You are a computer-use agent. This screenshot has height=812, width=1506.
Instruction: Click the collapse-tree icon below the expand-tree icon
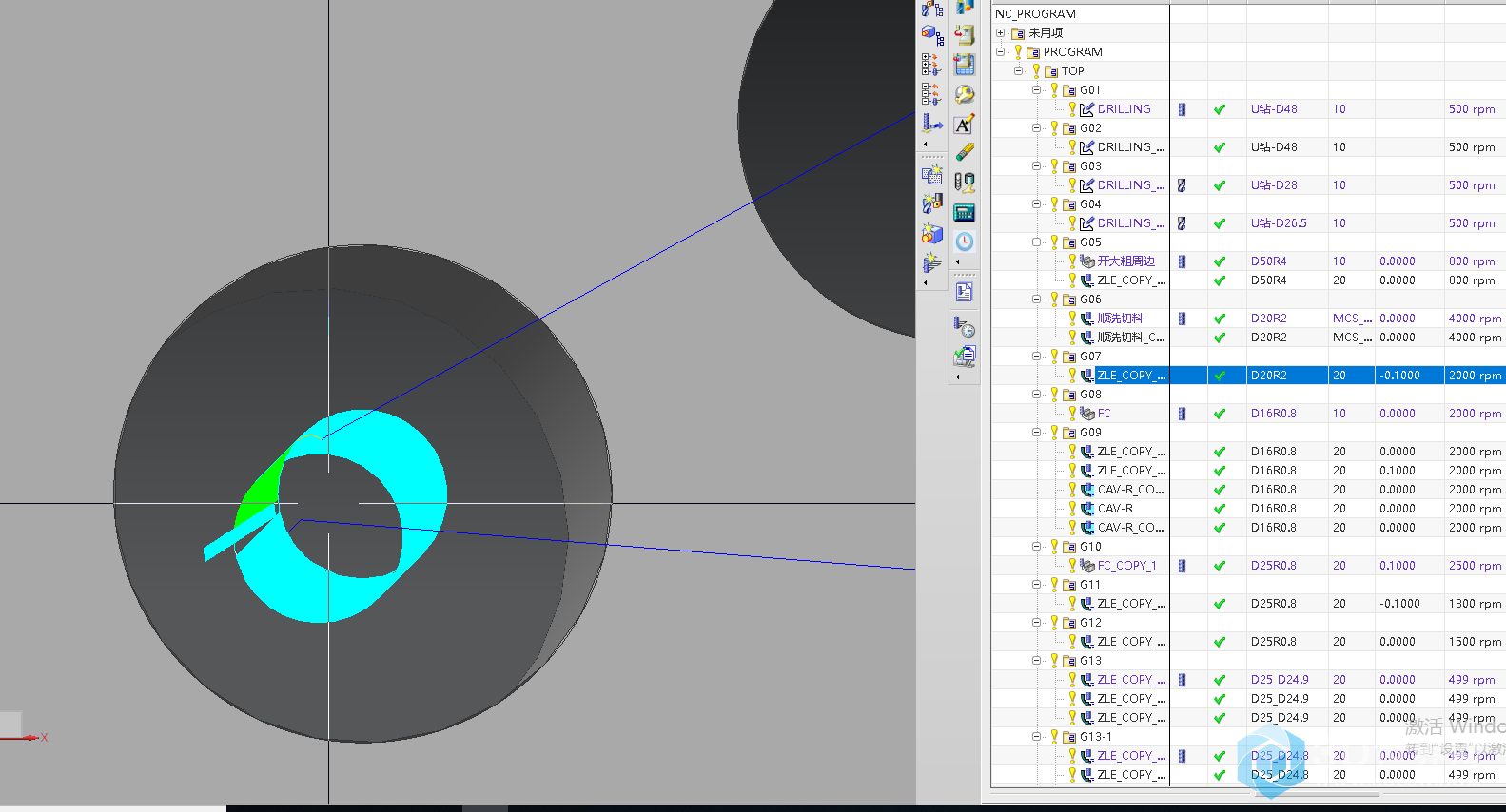click(932, 93)
